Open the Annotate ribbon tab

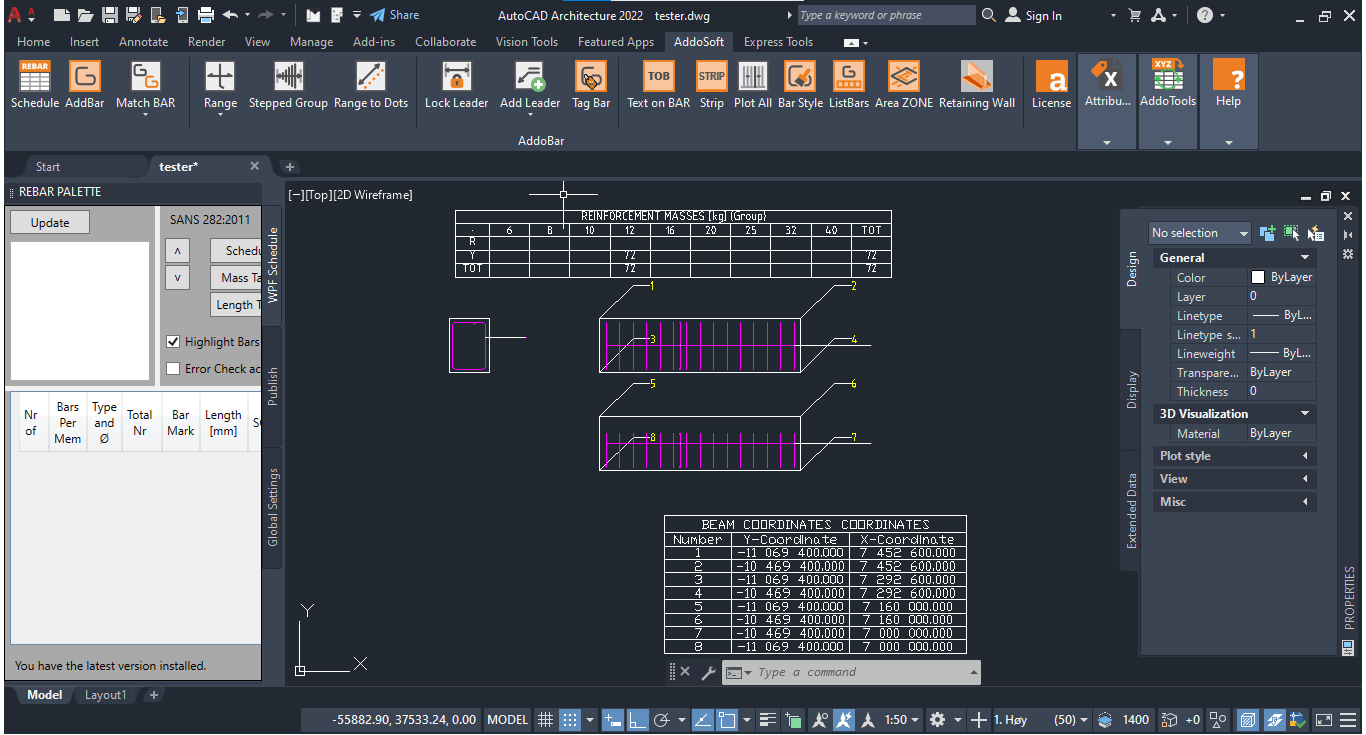143,42
